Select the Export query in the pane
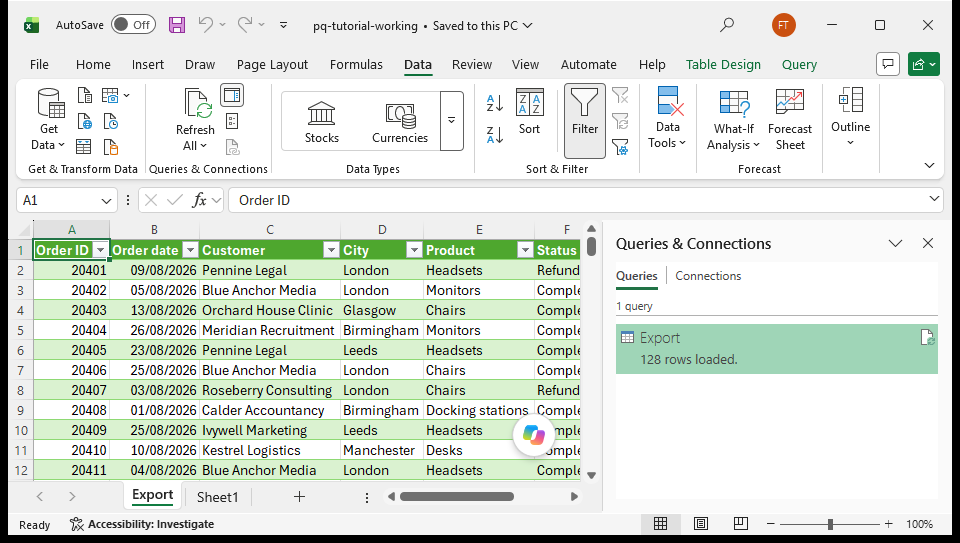Image resolution: width=960 pixels, height=543 pixels. tap(776, 348)
